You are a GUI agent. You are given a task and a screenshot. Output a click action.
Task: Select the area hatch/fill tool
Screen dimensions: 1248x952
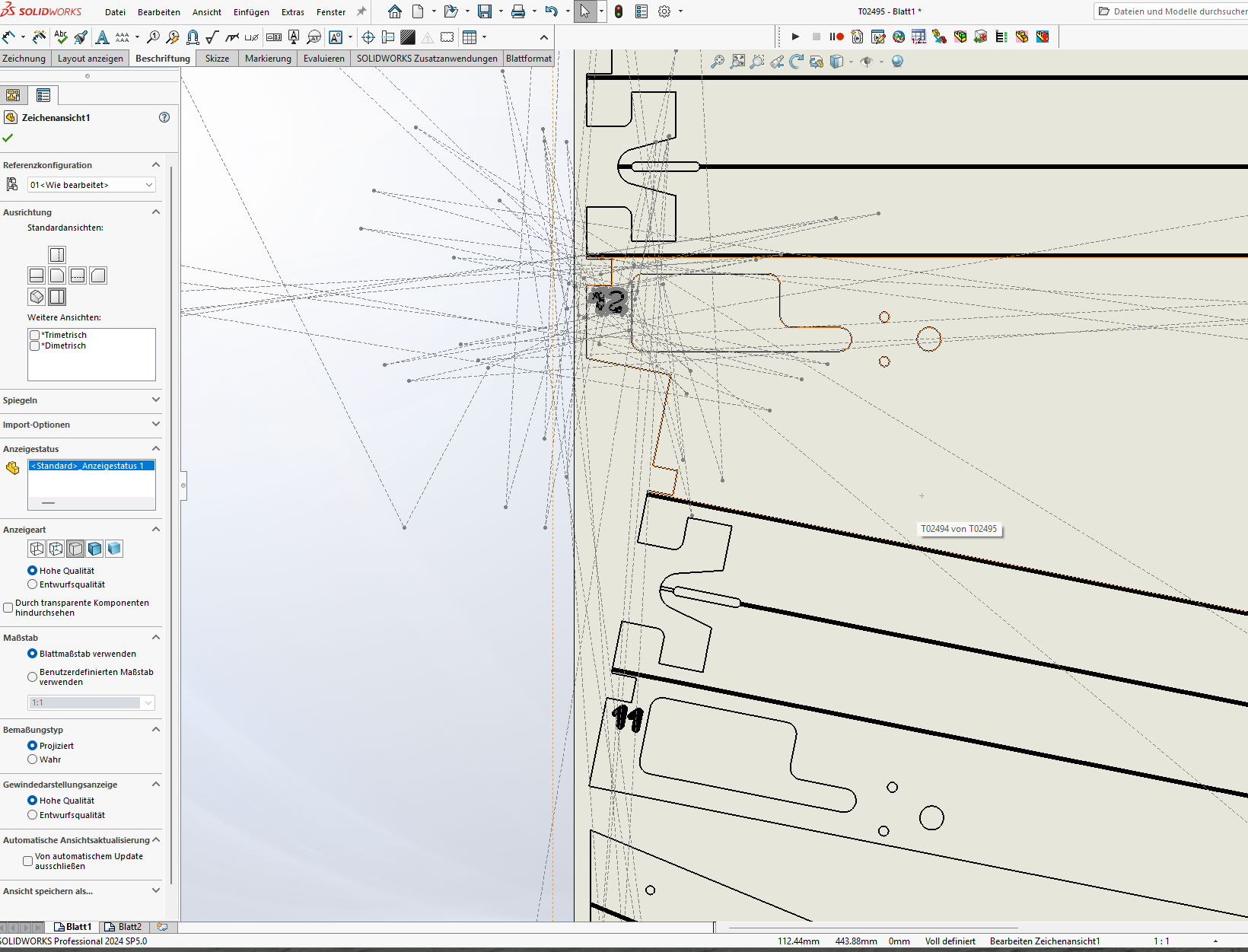pos(408,37)
